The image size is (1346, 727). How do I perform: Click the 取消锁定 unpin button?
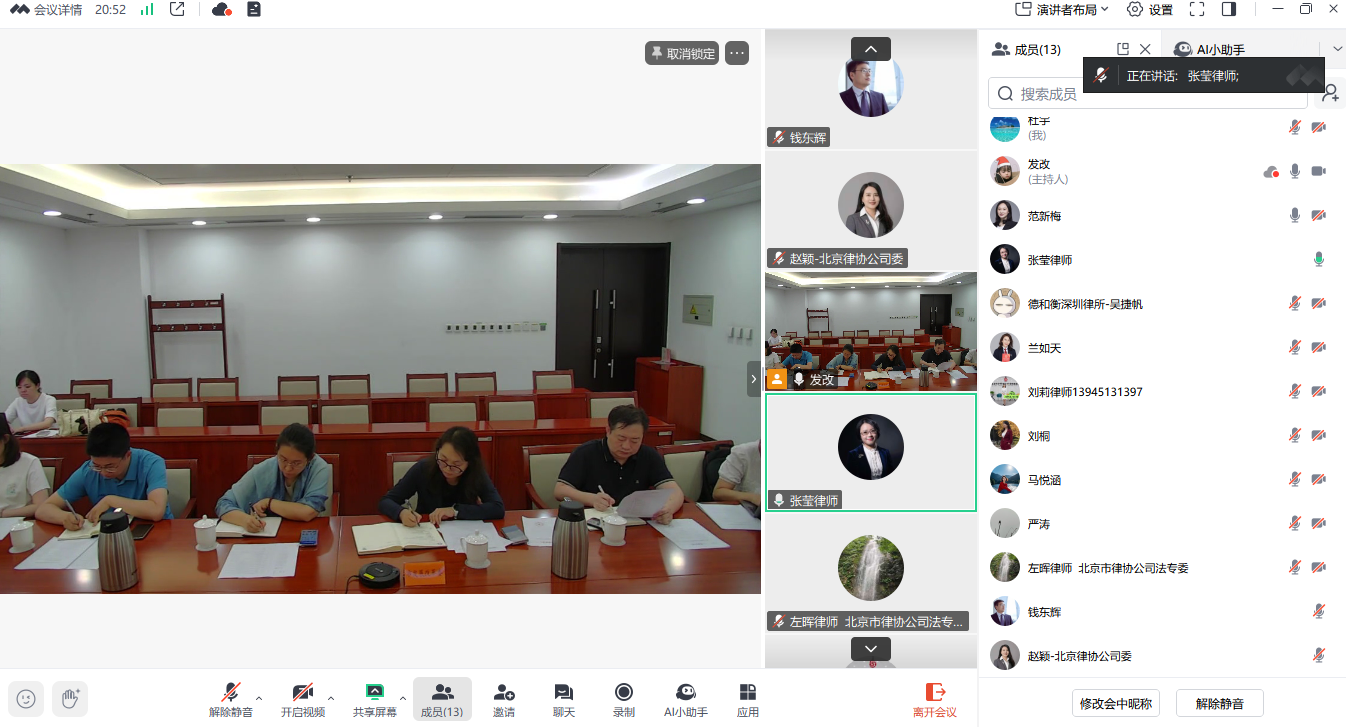(682, 54)
